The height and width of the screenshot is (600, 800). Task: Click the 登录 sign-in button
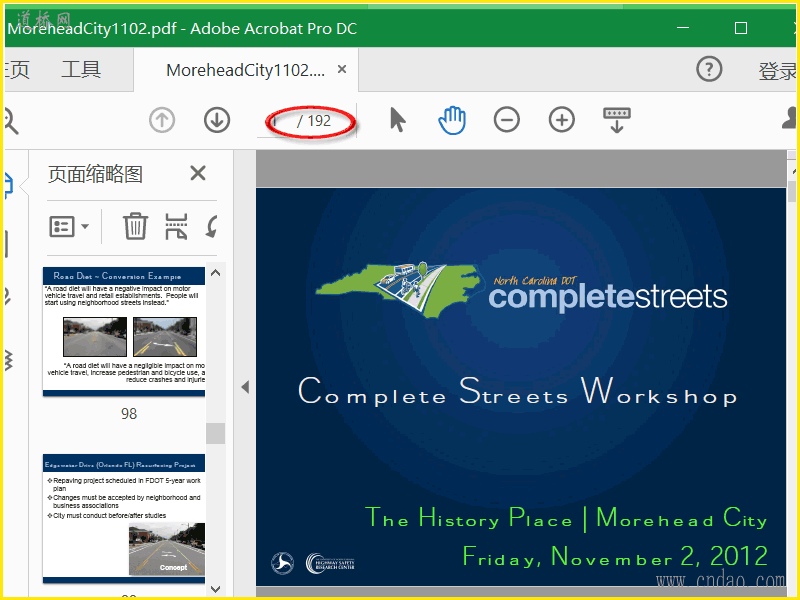pyautogui.click(x=777, y=71)
